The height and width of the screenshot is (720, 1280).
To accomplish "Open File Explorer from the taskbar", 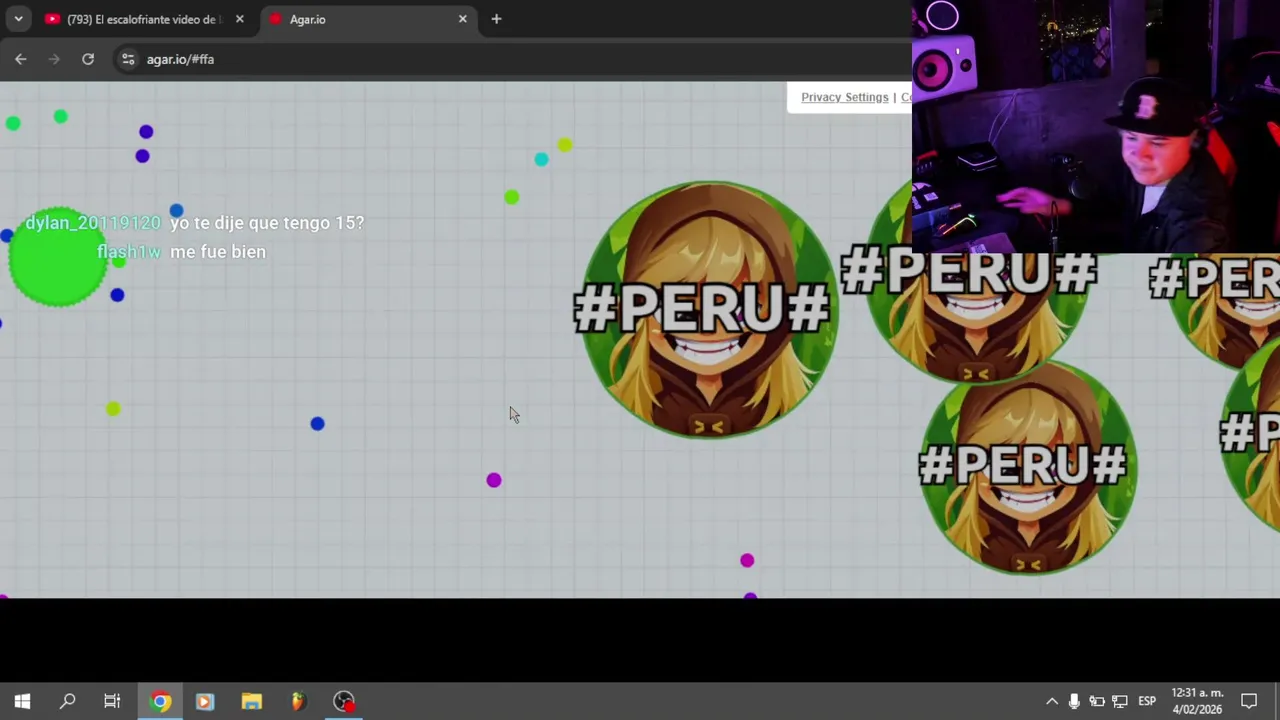I will 251,701.
